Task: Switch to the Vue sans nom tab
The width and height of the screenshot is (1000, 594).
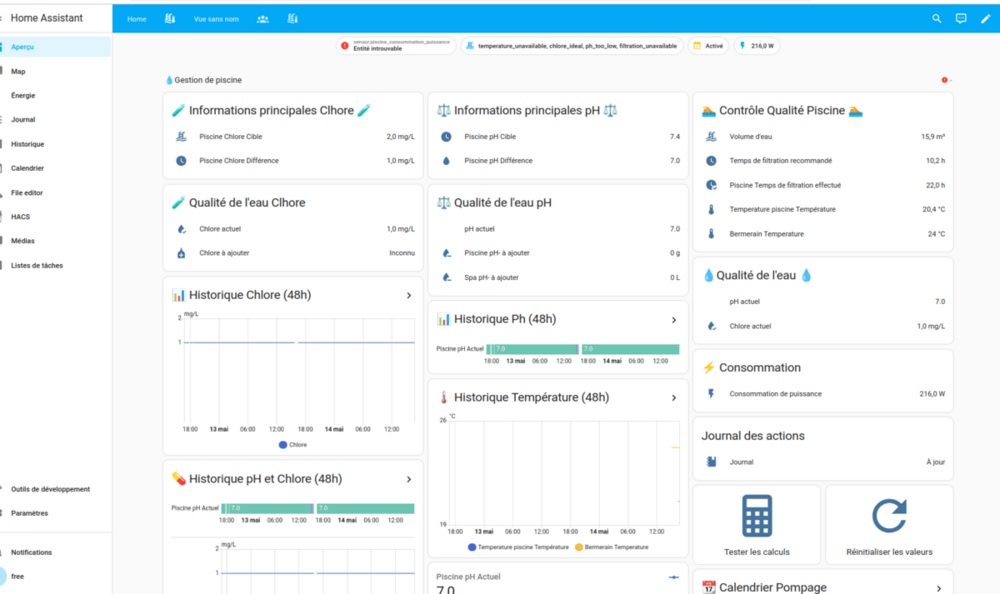Action: 216,19
